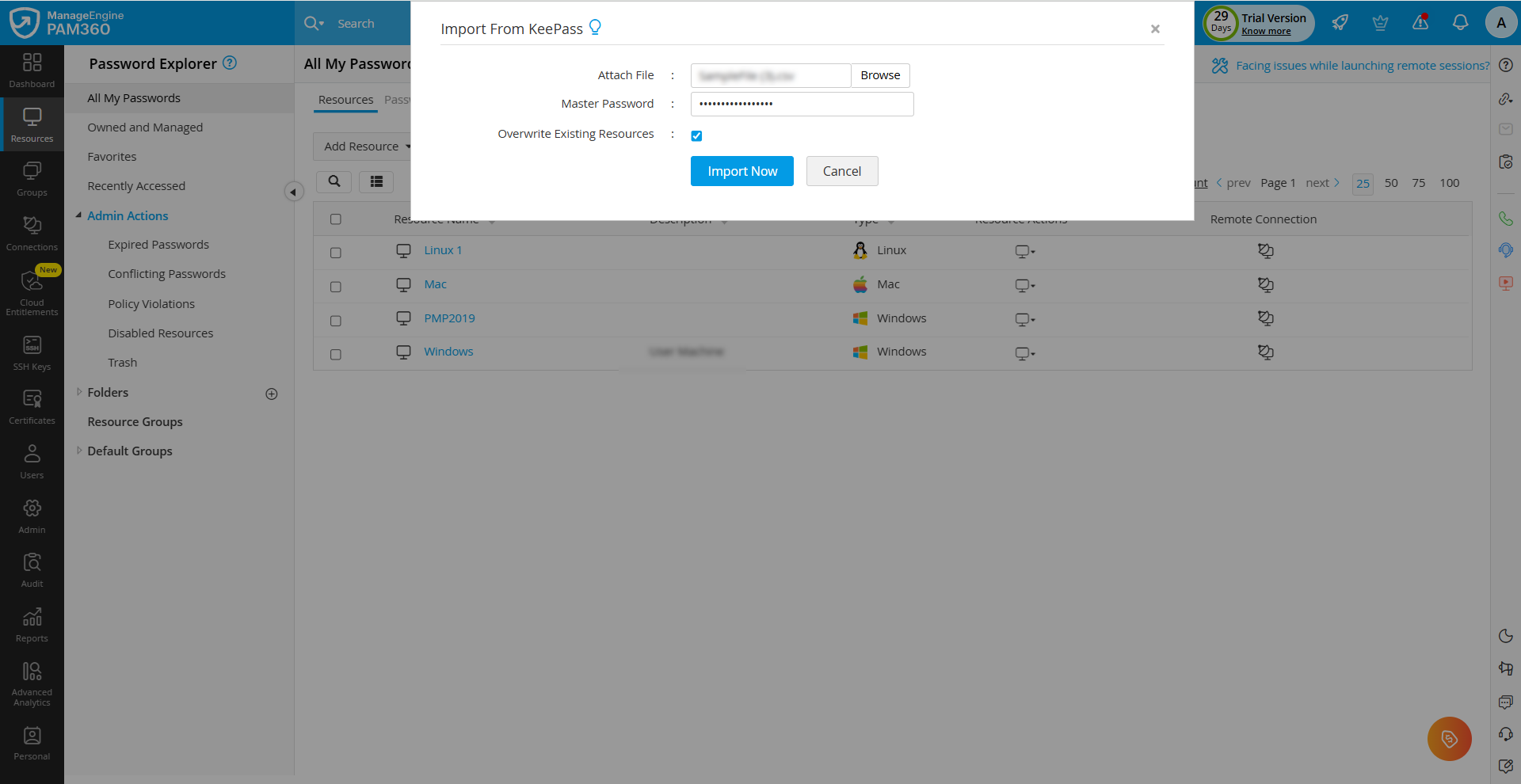Screen dimensions: 1521x784
Task: Open the Dashboard sidebar icon
Action: tap(32, 70)
